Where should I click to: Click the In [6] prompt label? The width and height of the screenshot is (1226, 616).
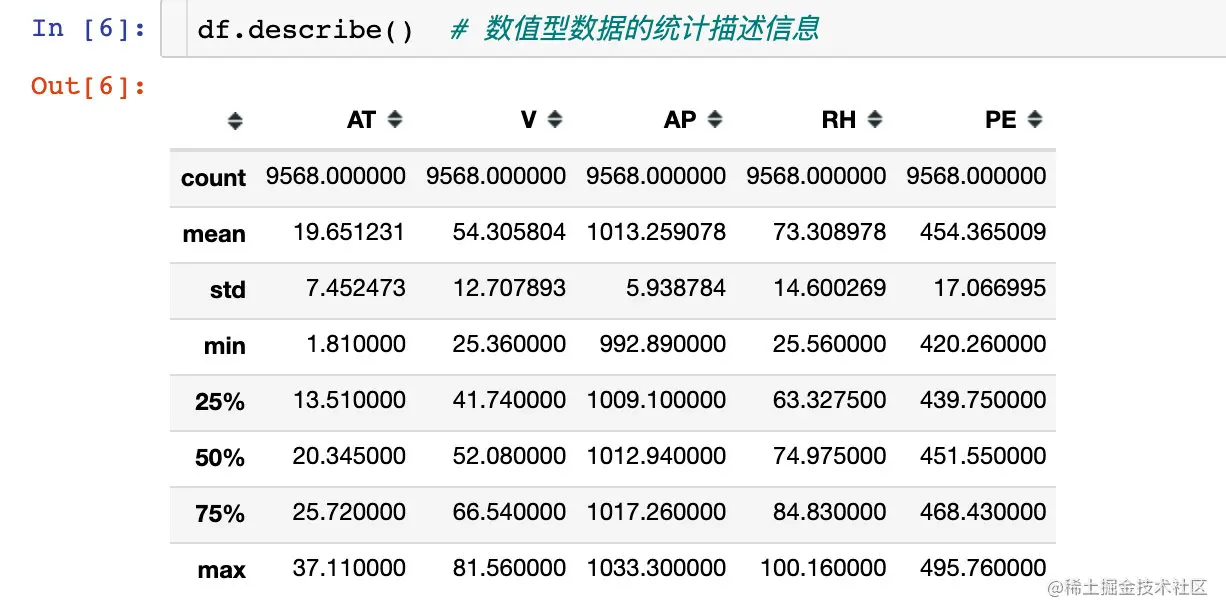coord(89,28)
